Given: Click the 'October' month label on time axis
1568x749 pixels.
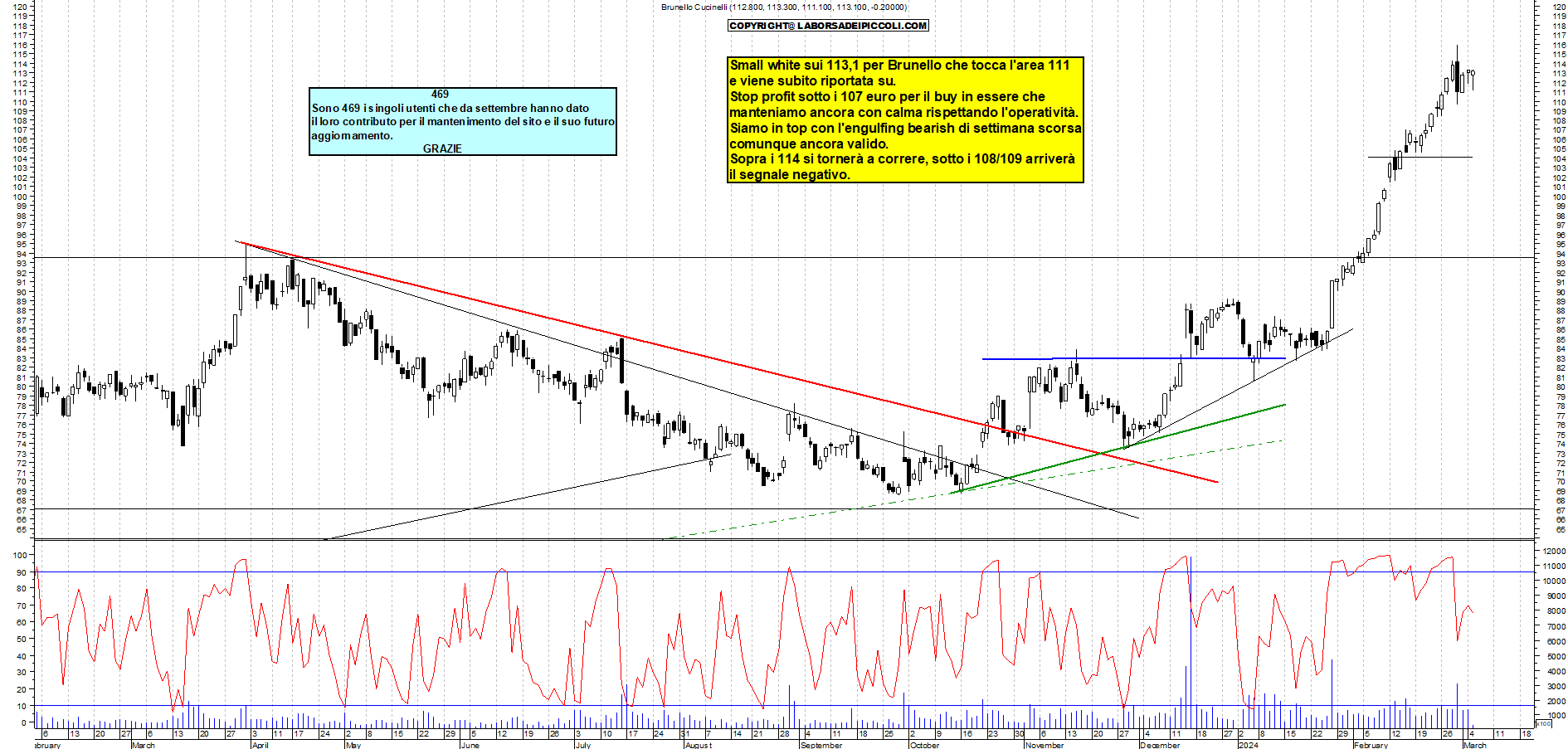Looking at the screenshot, I should tap(924, 745).
